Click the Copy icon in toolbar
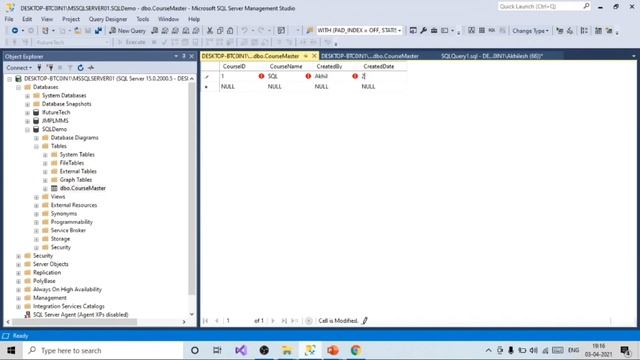 [x=220, y=31]
